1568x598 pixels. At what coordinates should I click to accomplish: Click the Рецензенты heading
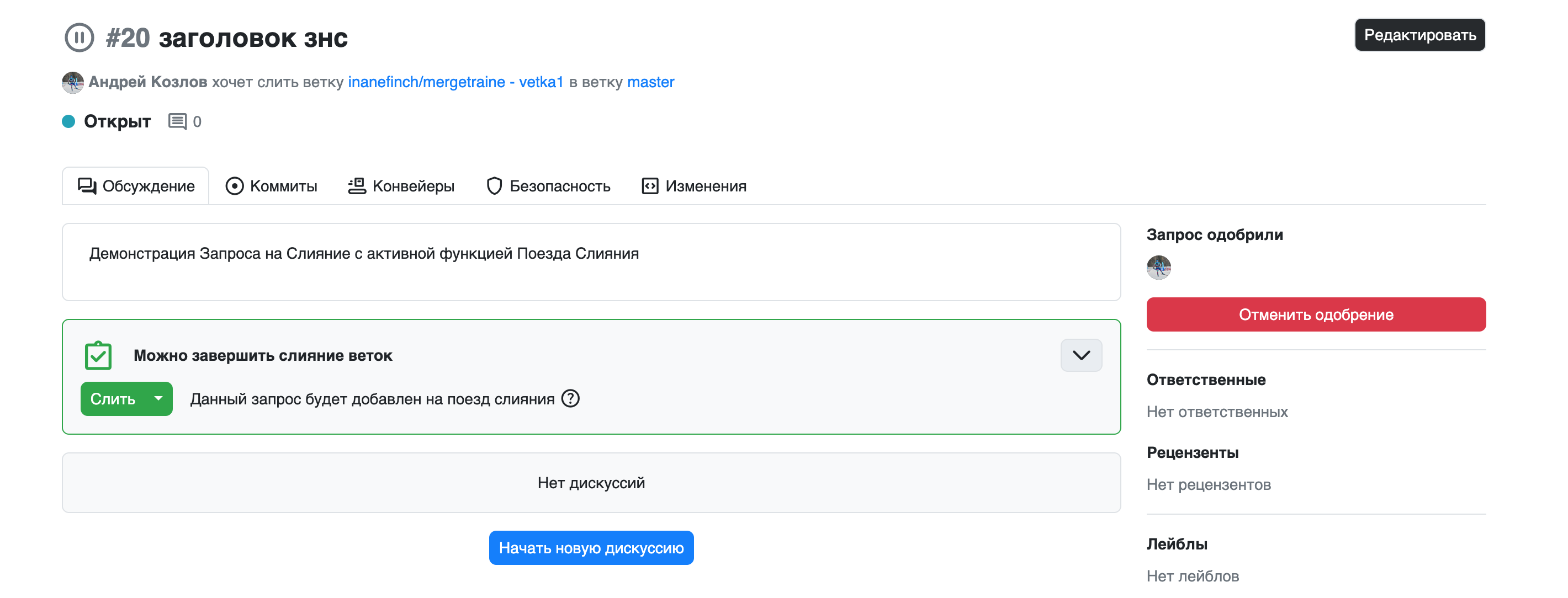(x=1193, y=452)
